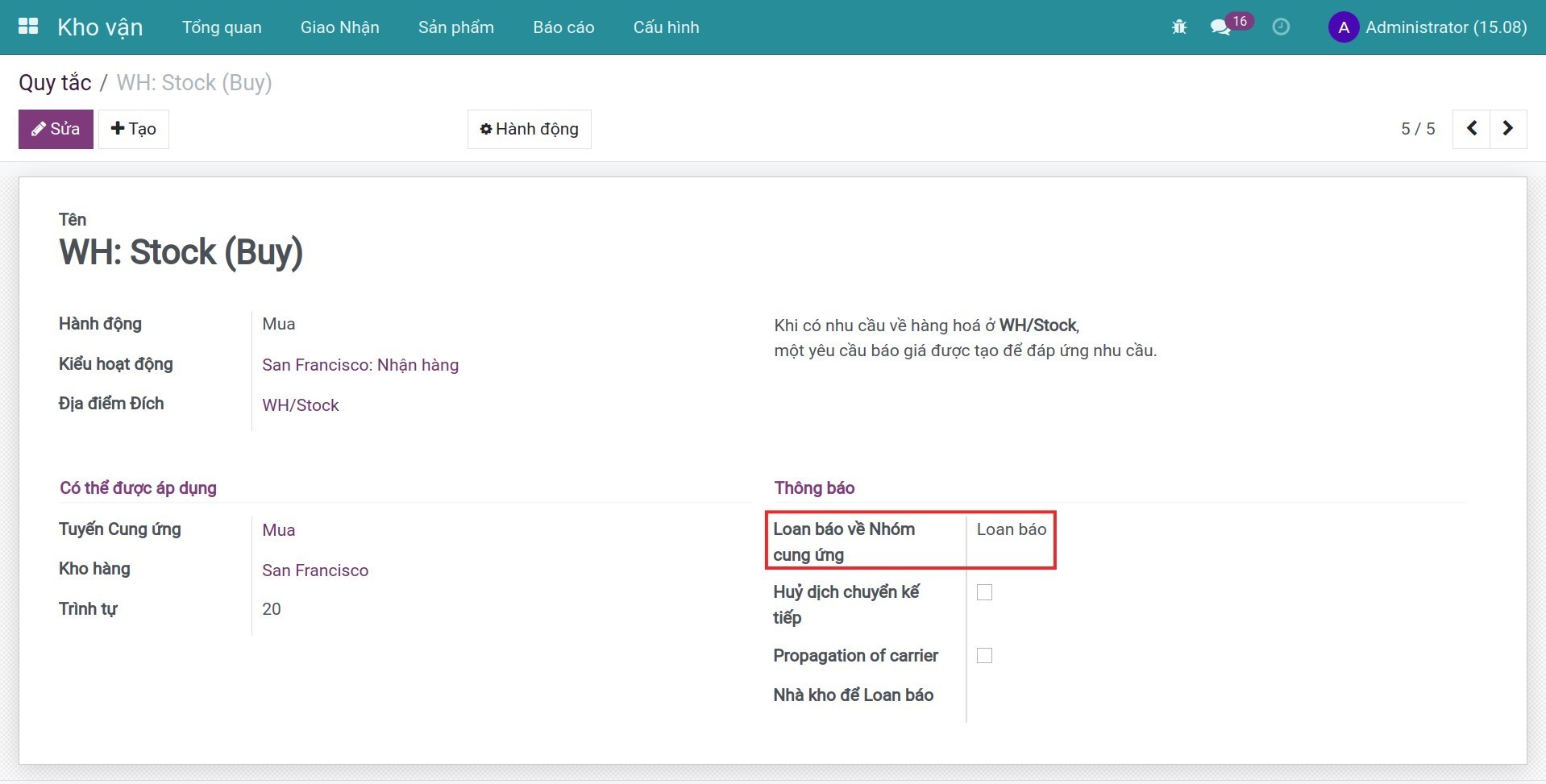This screenshot has width=1546, height=784.
Task: Open the Sản phẩm menu
Action: [455, 27]
